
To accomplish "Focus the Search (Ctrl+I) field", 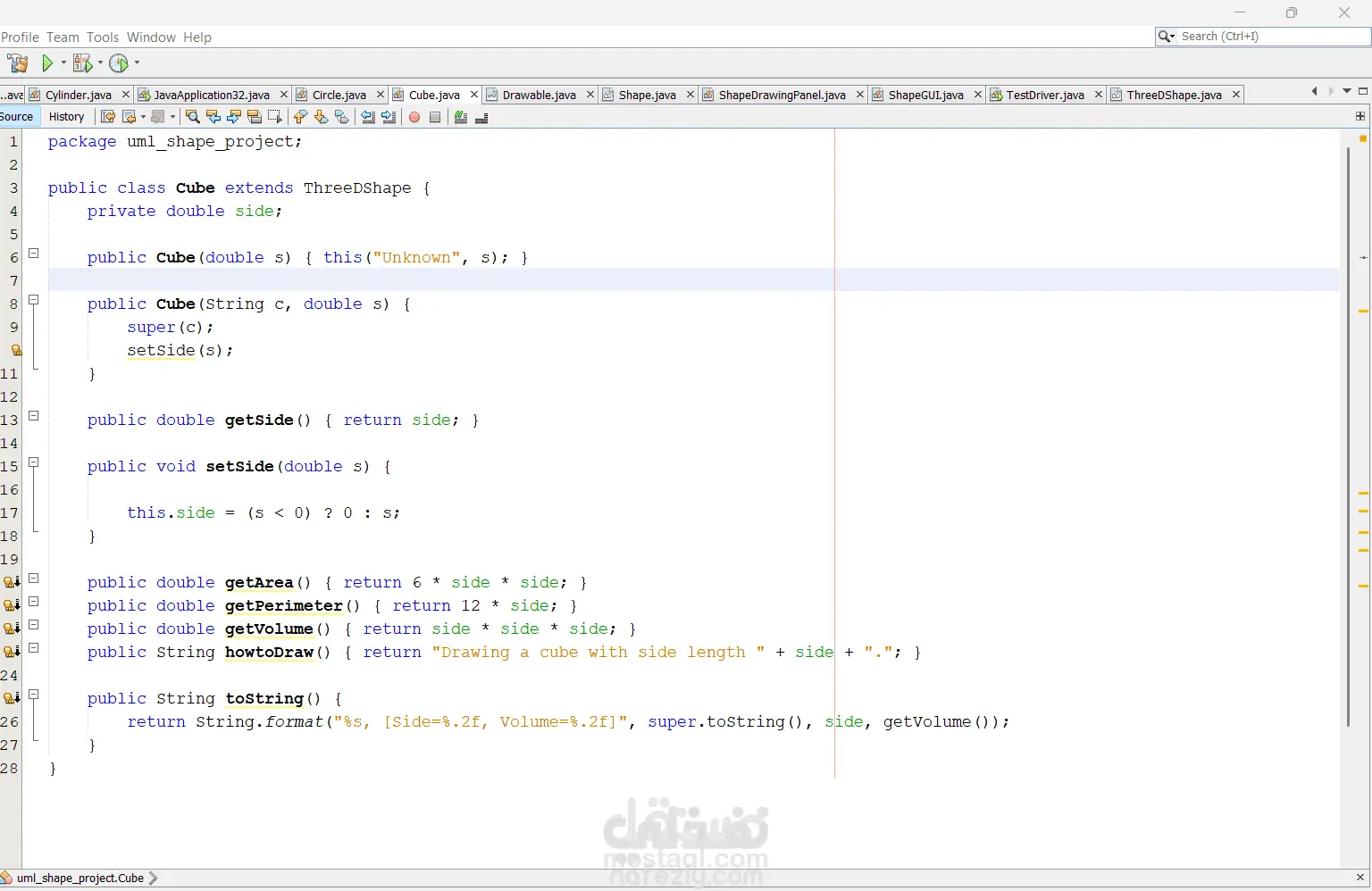I will (x=1263, y=37).
